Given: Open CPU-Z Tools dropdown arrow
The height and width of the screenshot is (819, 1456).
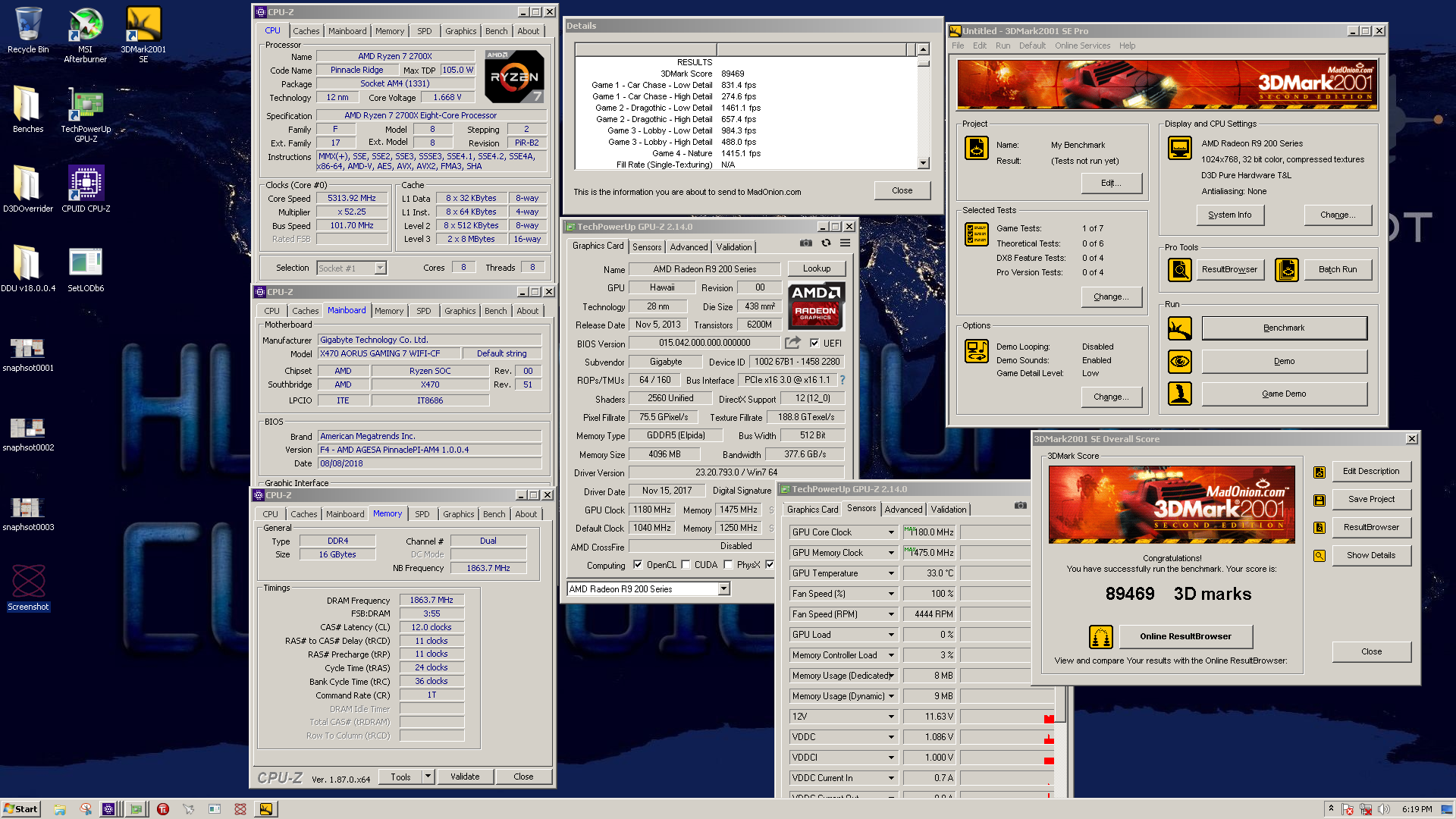Looking at the screenshot, I should pyautogui.click(x=428, y=777).
